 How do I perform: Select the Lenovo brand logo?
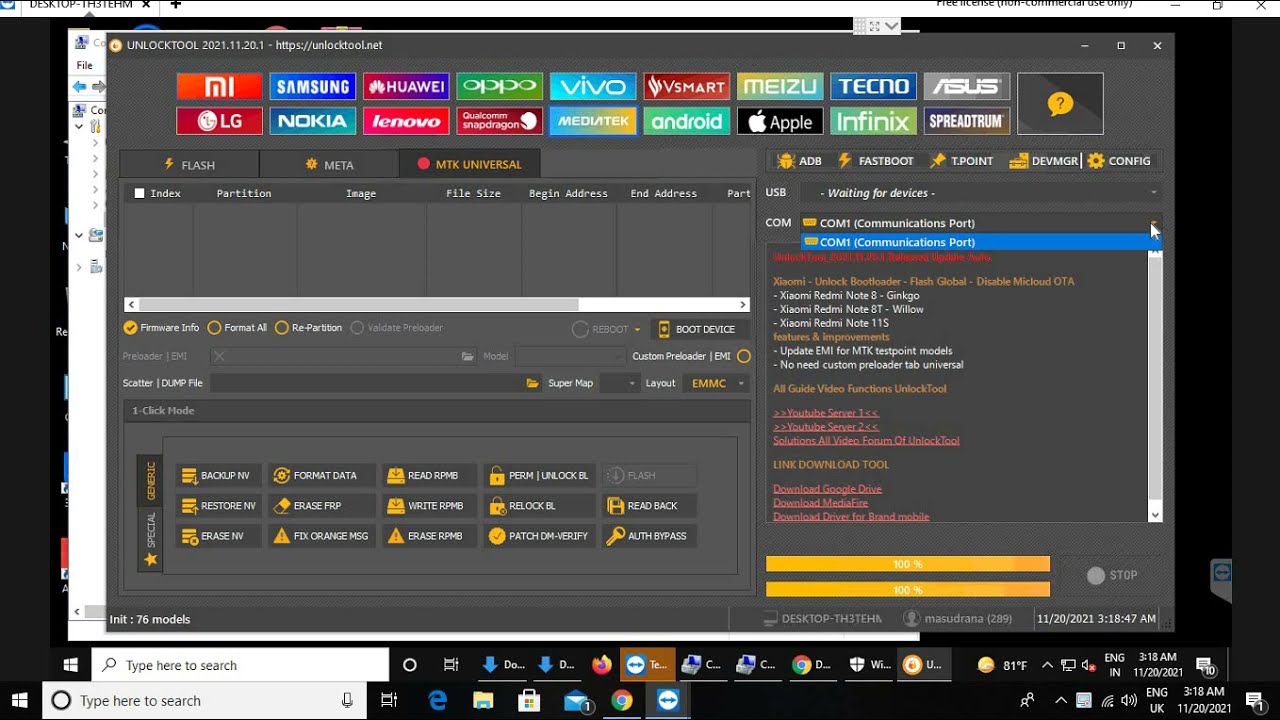coord(406,121)
